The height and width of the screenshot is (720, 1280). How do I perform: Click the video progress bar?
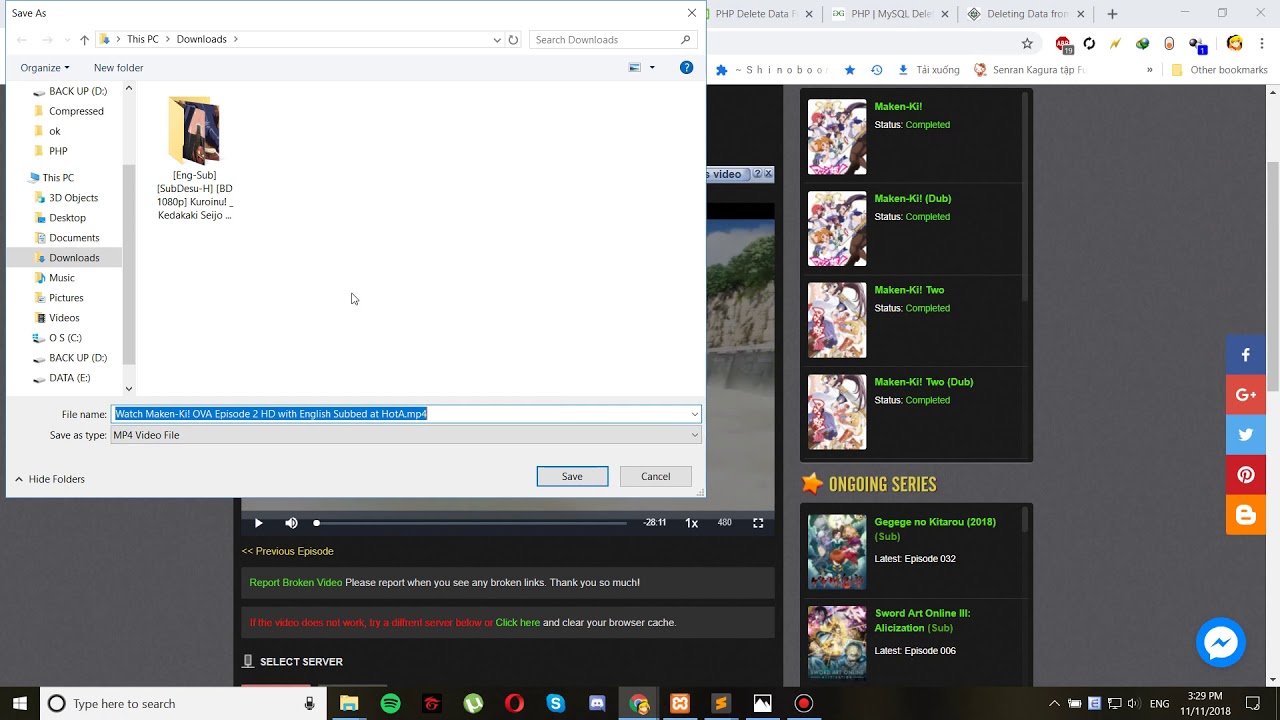pyautogui.click(x=470, y=523)
